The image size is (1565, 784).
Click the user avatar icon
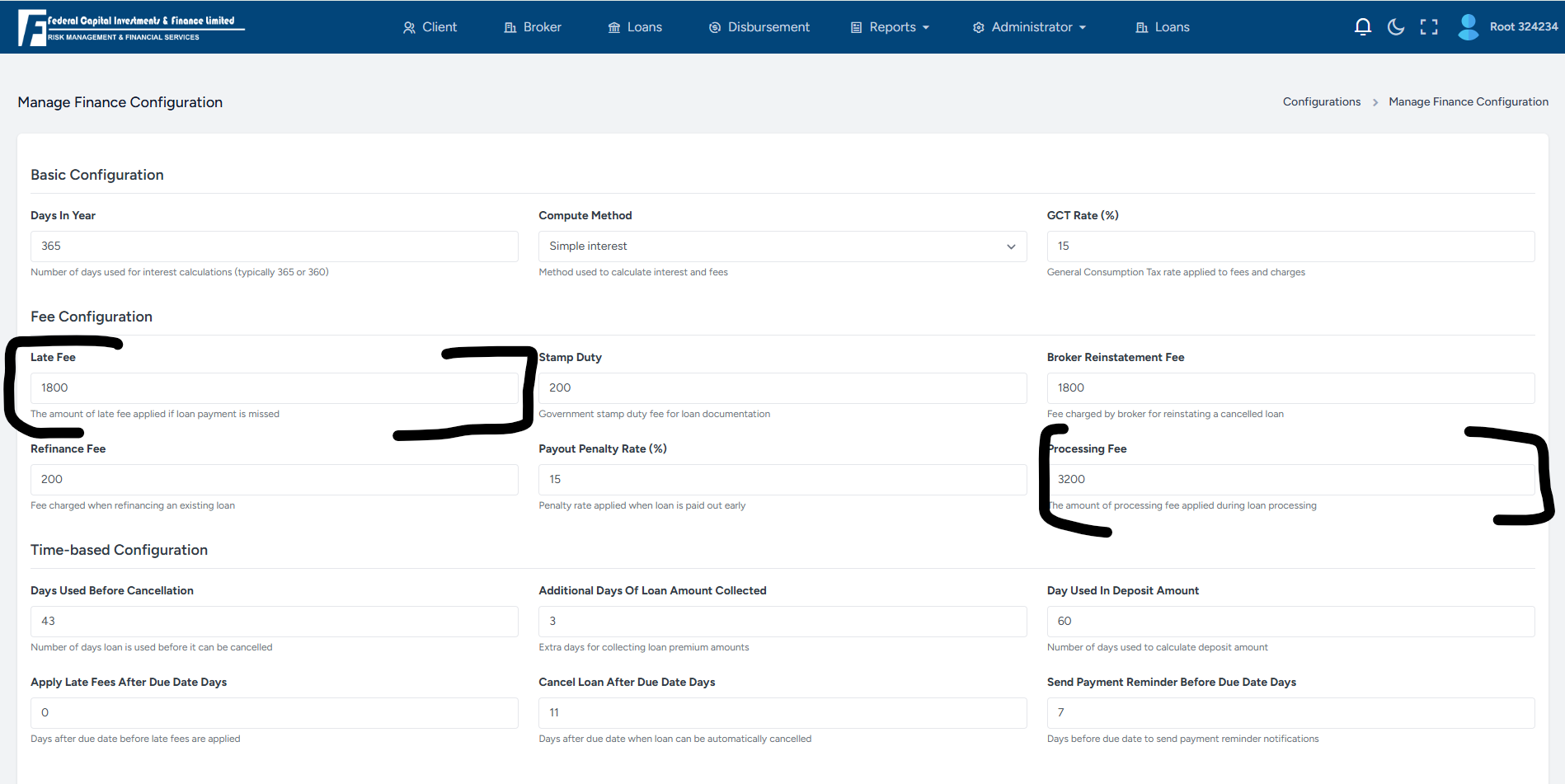click(x=1468, y=27)
